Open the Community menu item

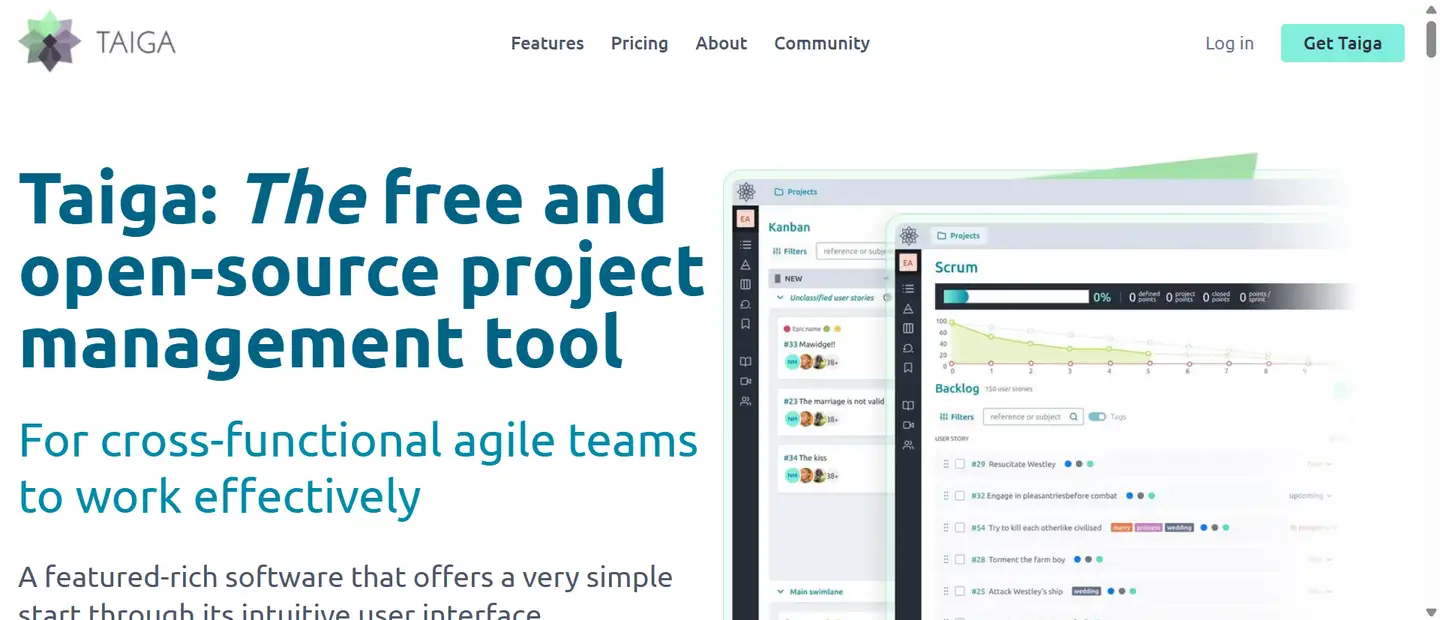pyautogui.click(x=822, y=43)
